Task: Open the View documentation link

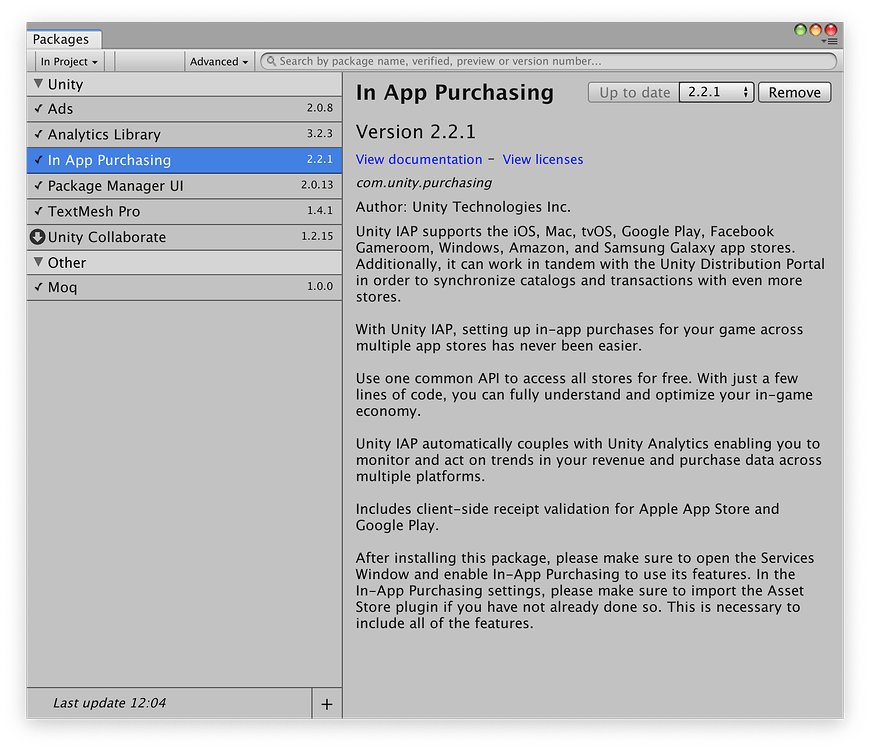Action: [418, 159]
